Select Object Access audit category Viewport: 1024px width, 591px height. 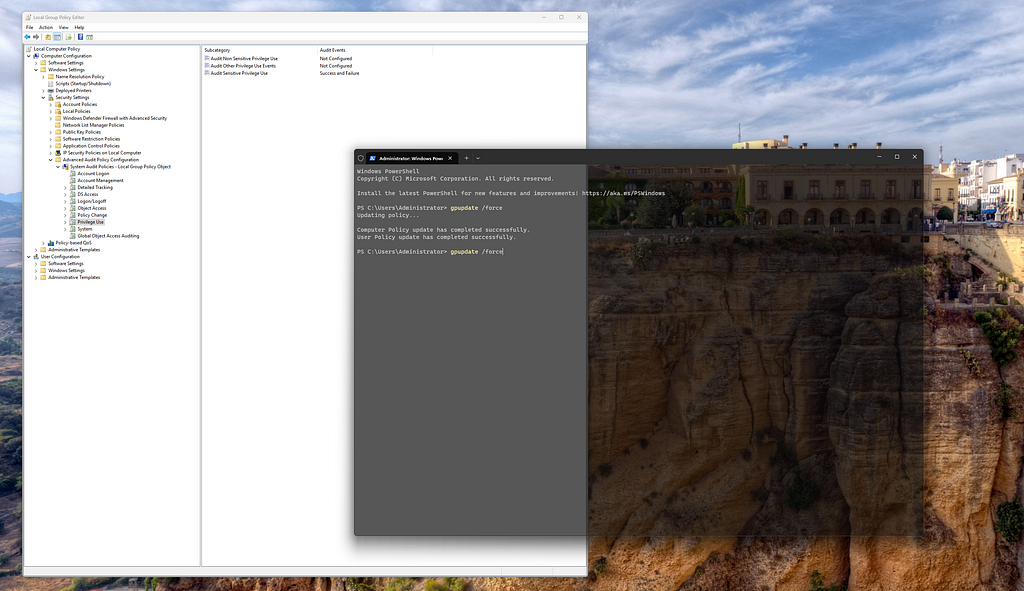tap(91, 208)
